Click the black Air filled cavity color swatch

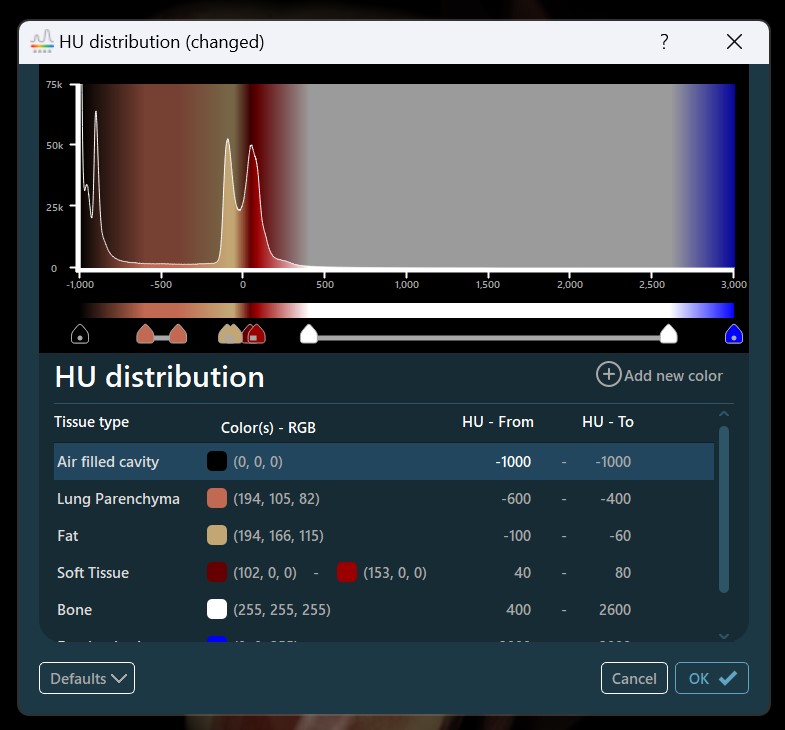pos(217,462)
